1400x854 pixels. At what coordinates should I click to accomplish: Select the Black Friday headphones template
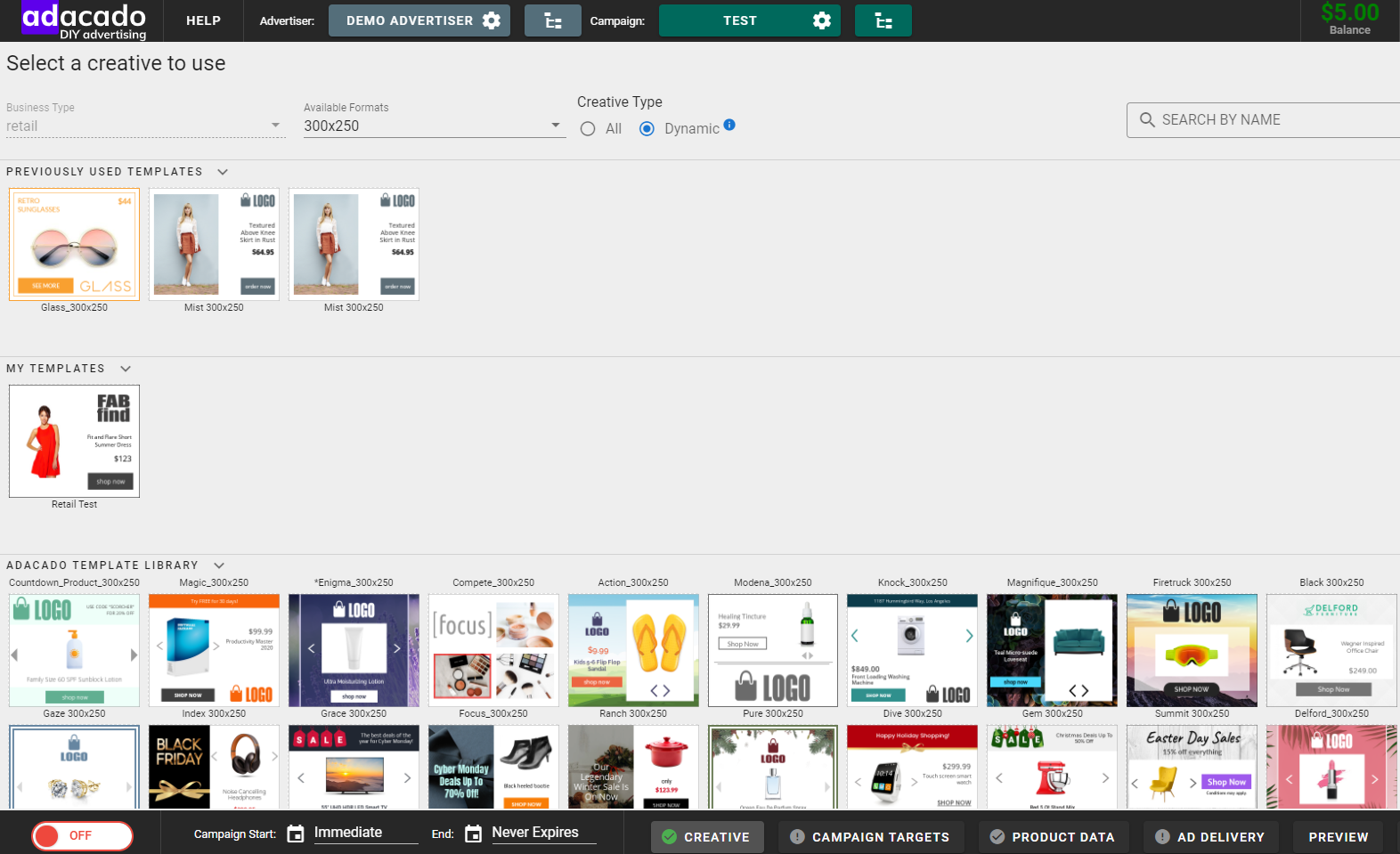214,767
